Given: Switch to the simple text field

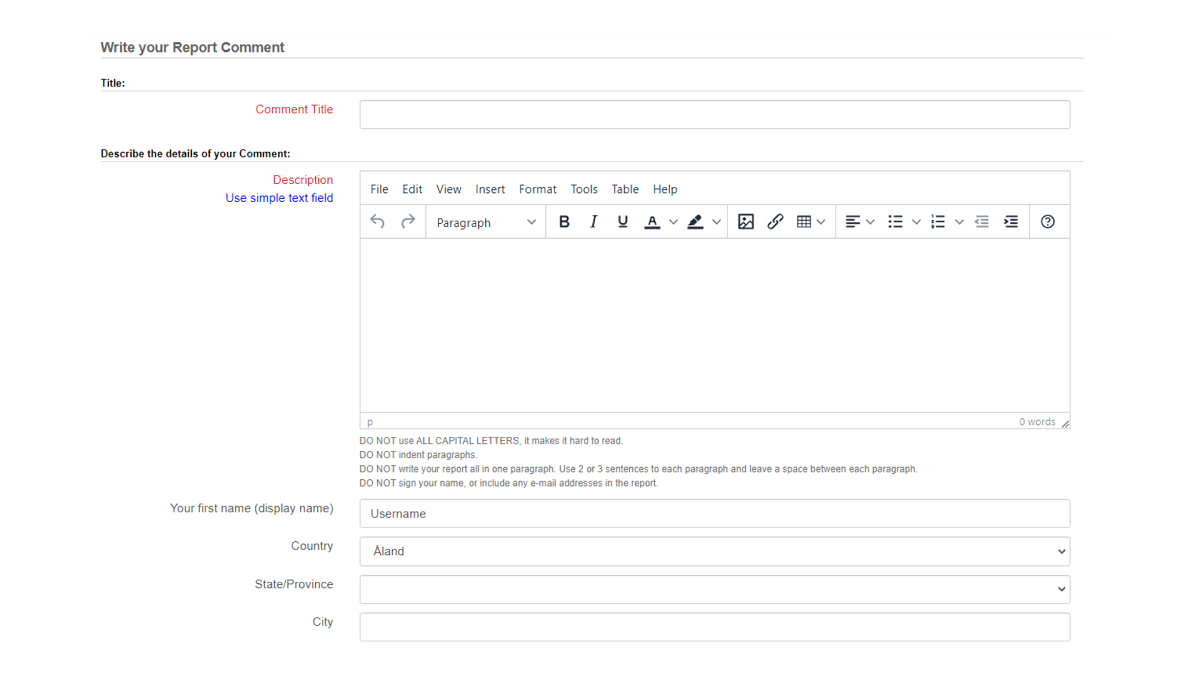Looking at the screenshot, I should [279, 197].
